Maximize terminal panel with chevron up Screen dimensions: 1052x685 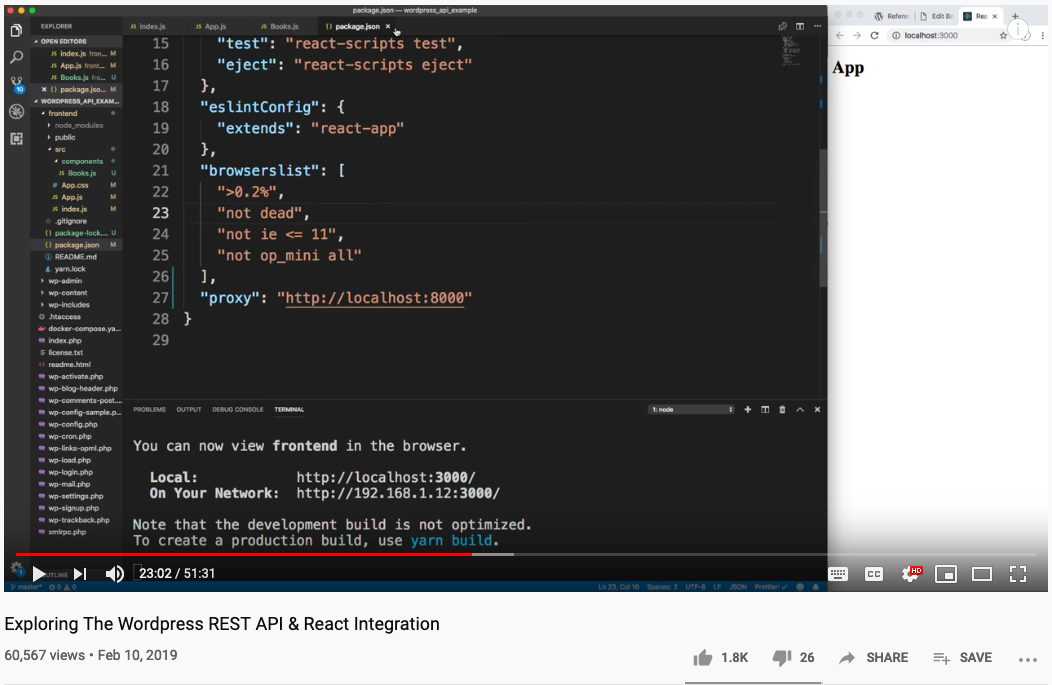click(800, 409)
